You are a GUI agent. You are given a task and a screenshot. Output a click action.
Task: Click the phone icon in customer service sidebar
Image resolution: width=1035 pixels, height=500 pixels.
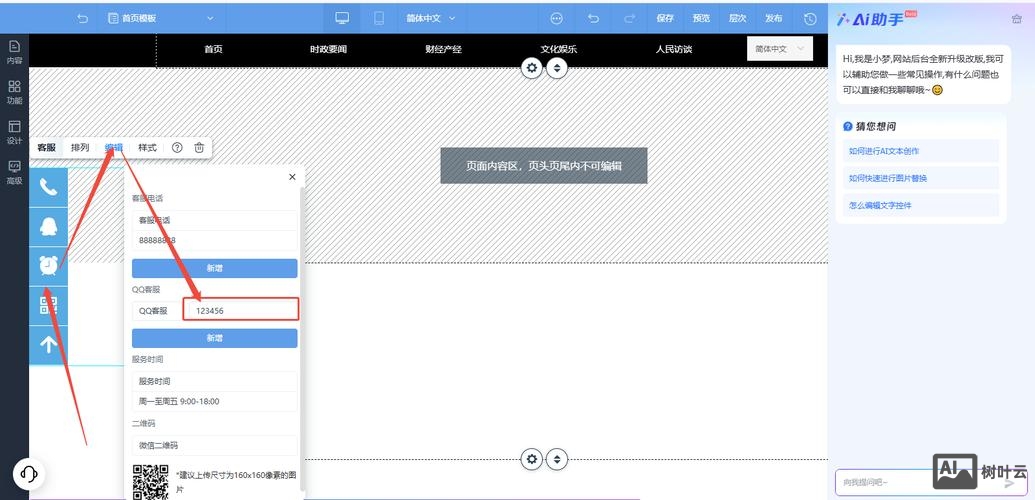[x=48, y=186]
